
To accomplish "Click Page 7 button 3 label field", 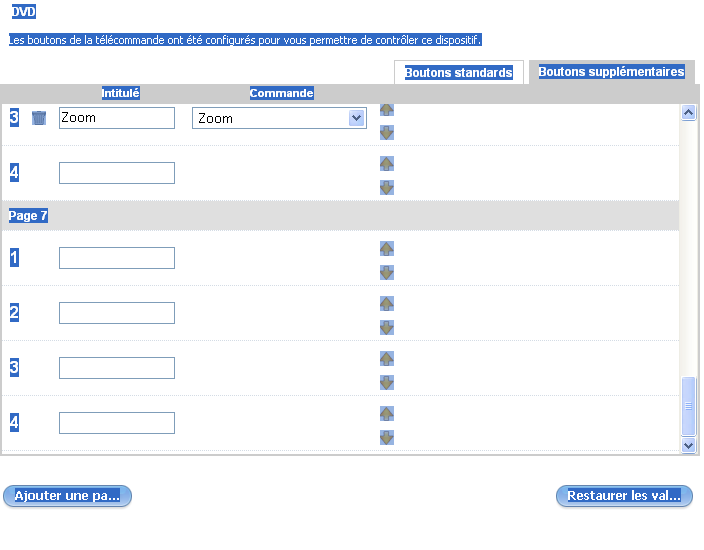I will coord(117,368).
